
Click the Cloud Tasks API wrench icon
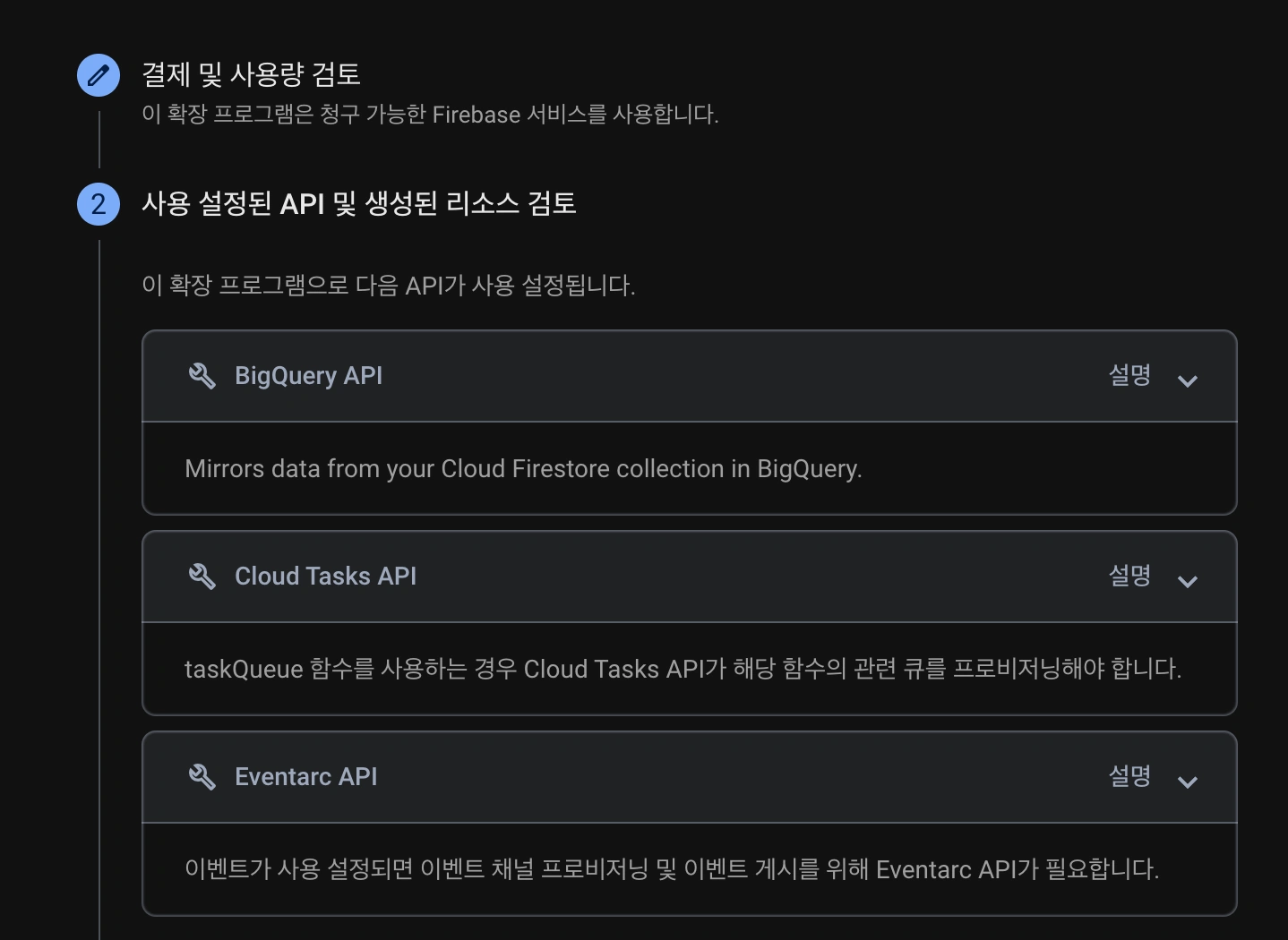click(x=202, y=577)
